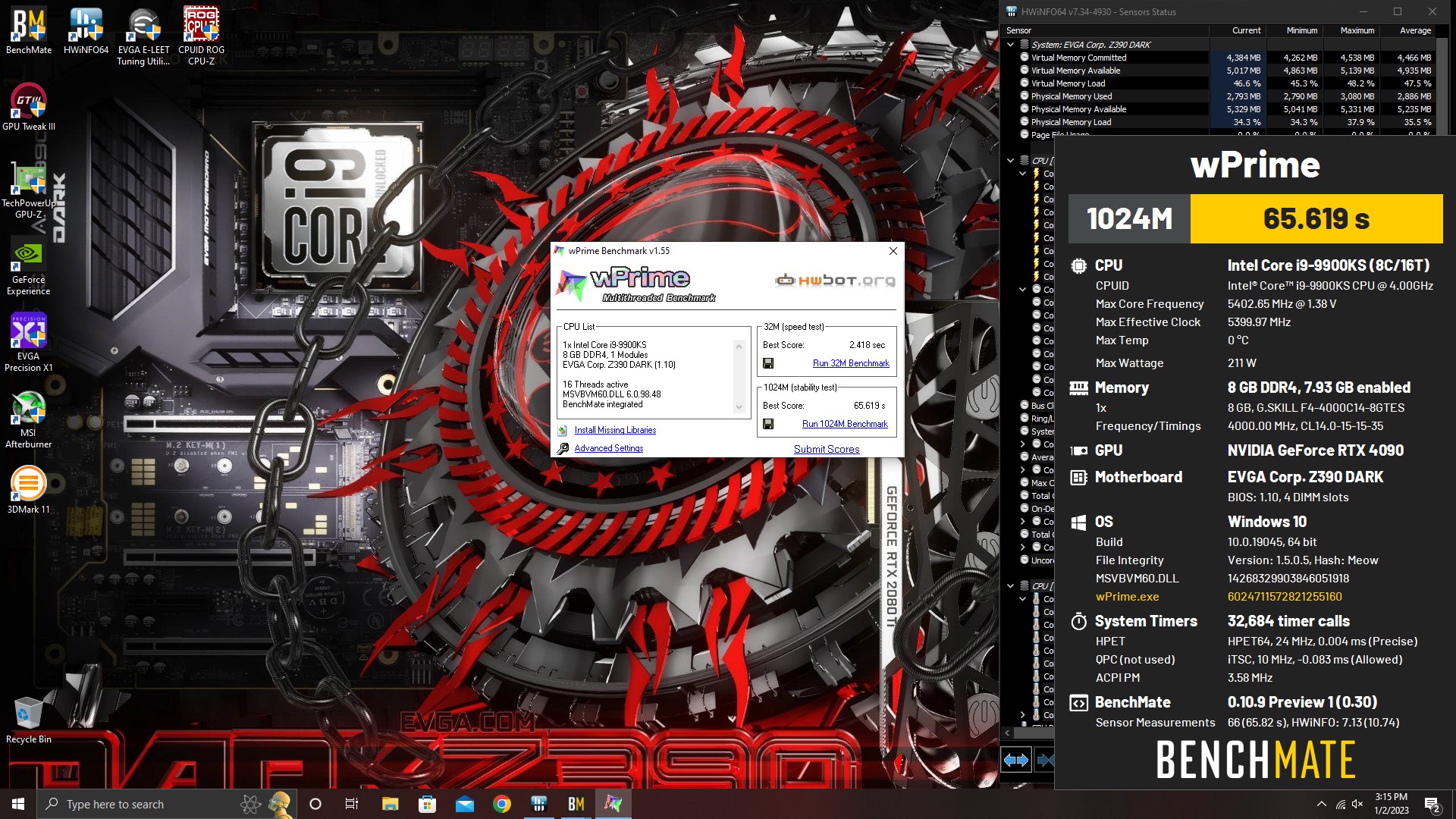
Task: Select the CPUID ROG CPU-Z desktop icon
Action: click(201, 36)
